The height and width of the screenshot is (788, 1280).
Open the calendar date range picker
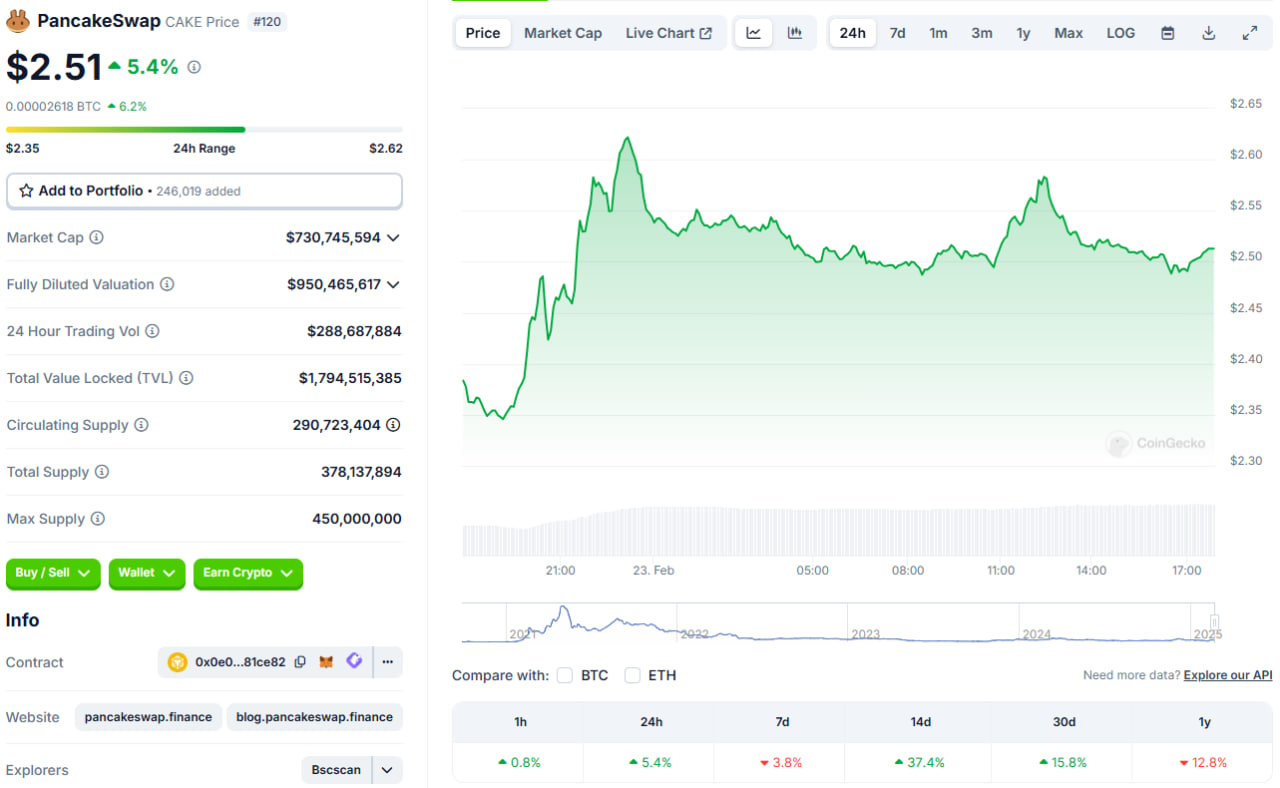pos(1168,33)
